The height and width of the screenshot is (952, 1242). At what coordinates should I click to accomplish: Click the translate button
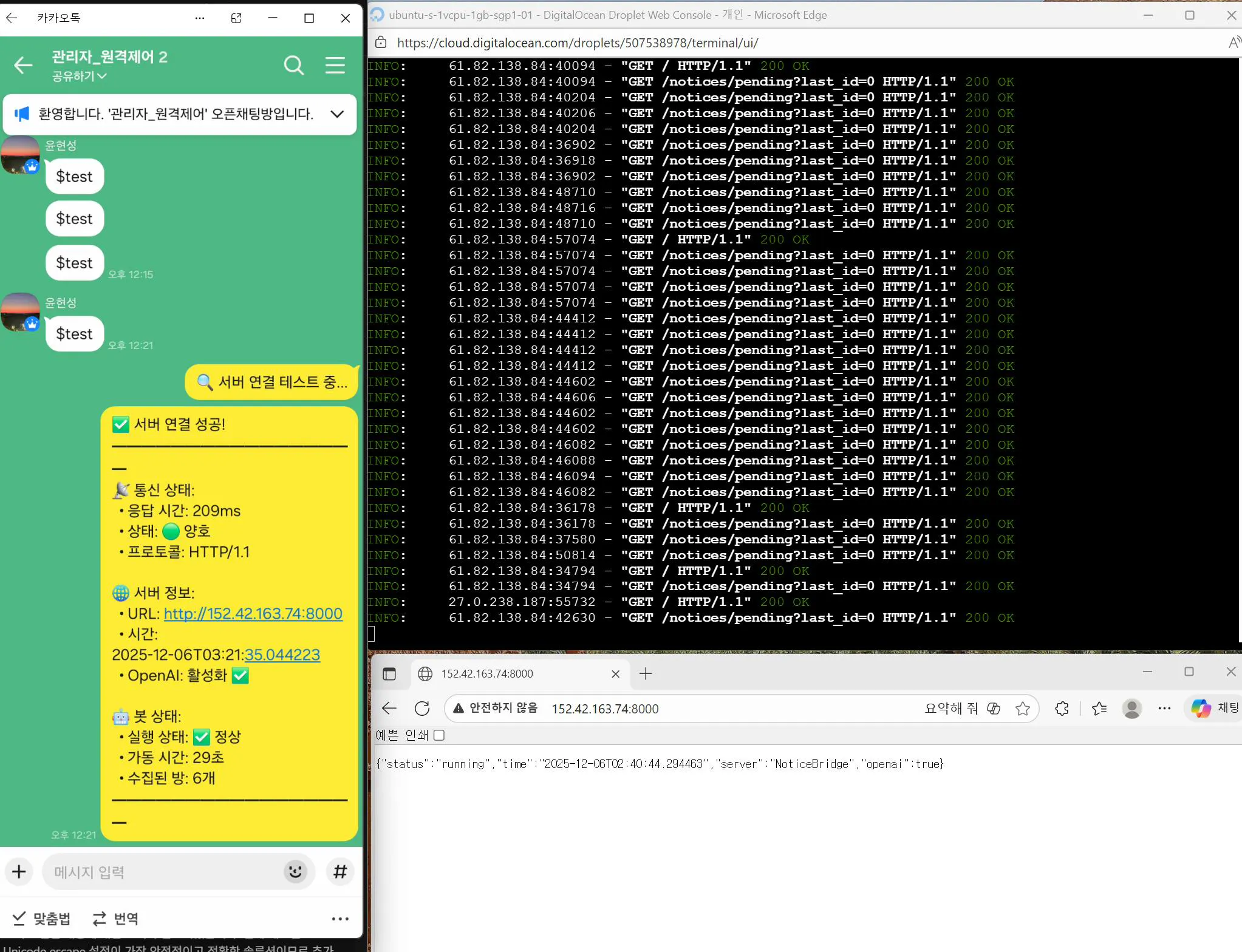tap(115, 919)
